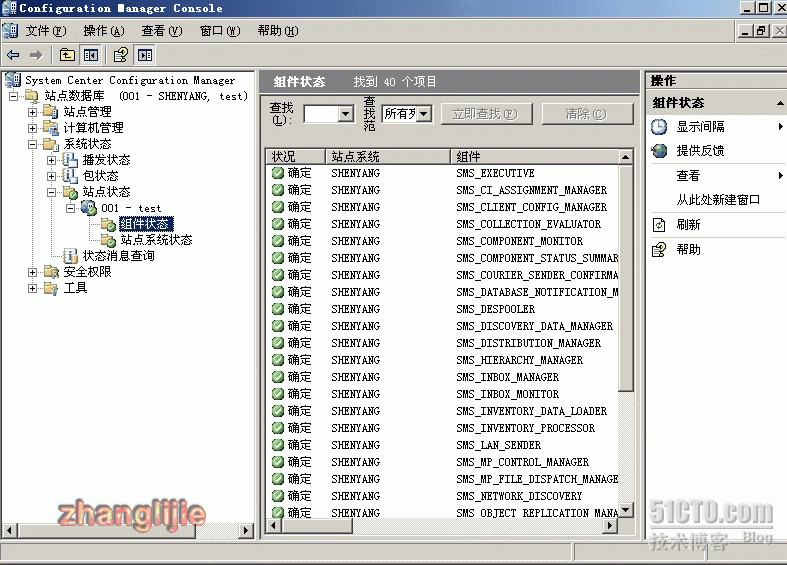
Task: Open the 窗口(W) menu
Action: [220, 31]
